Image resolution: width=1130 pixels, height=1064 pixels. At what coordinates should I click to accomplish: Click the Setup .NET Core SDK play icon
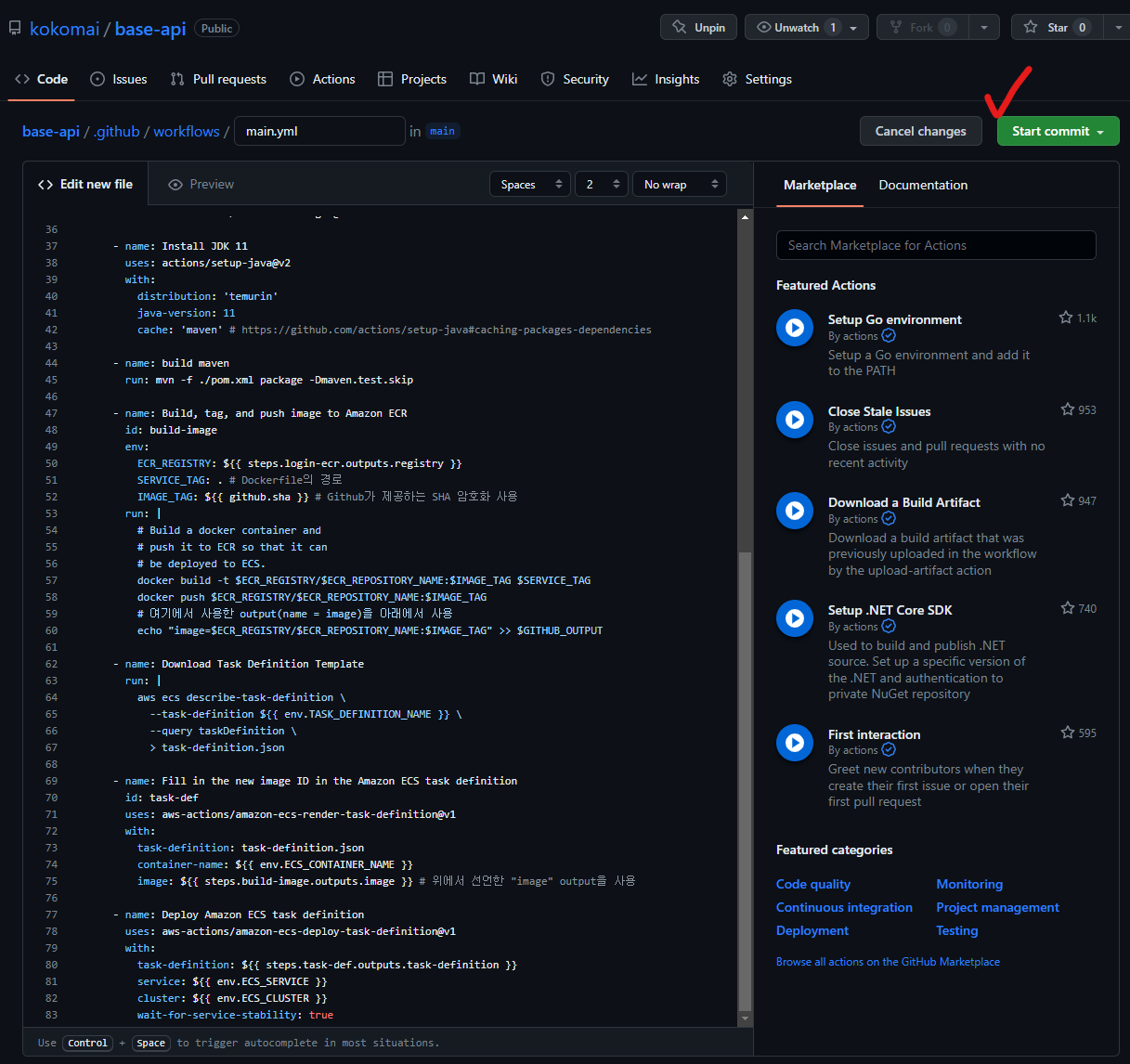coord(795,618)
